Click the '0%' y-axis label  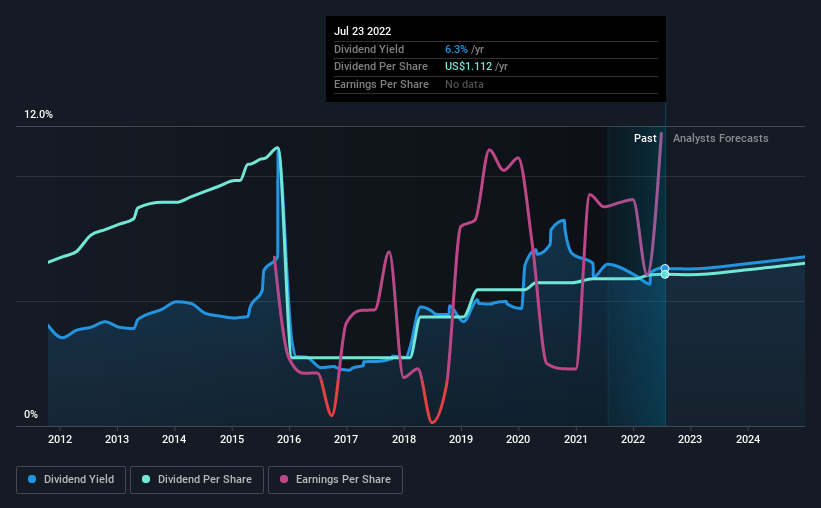(x=31, y=414)
